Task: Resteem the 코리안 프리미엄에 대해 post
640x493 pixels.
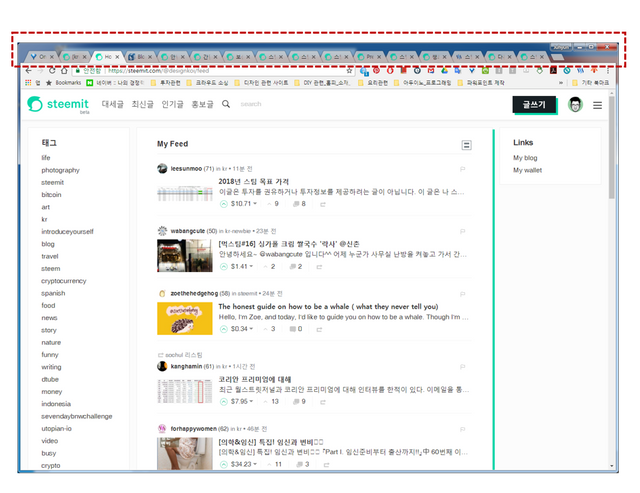Action: (x=323, y=402)
